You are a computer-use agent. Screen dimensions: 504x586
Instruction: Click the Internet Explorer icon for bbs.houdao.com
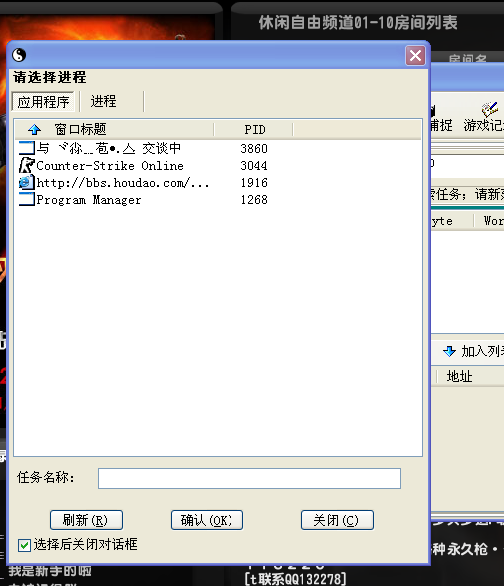tap(27, 182)
